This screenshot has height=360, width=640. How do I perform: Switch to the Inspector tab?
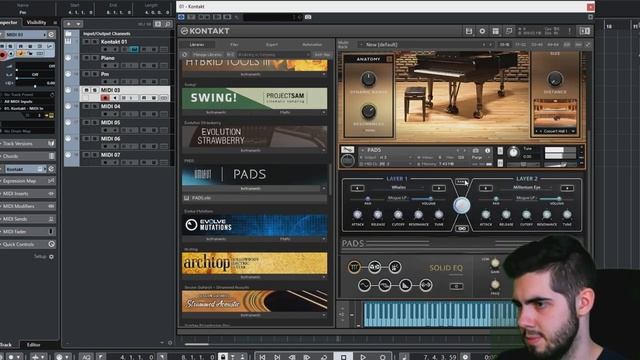(9, 22)
